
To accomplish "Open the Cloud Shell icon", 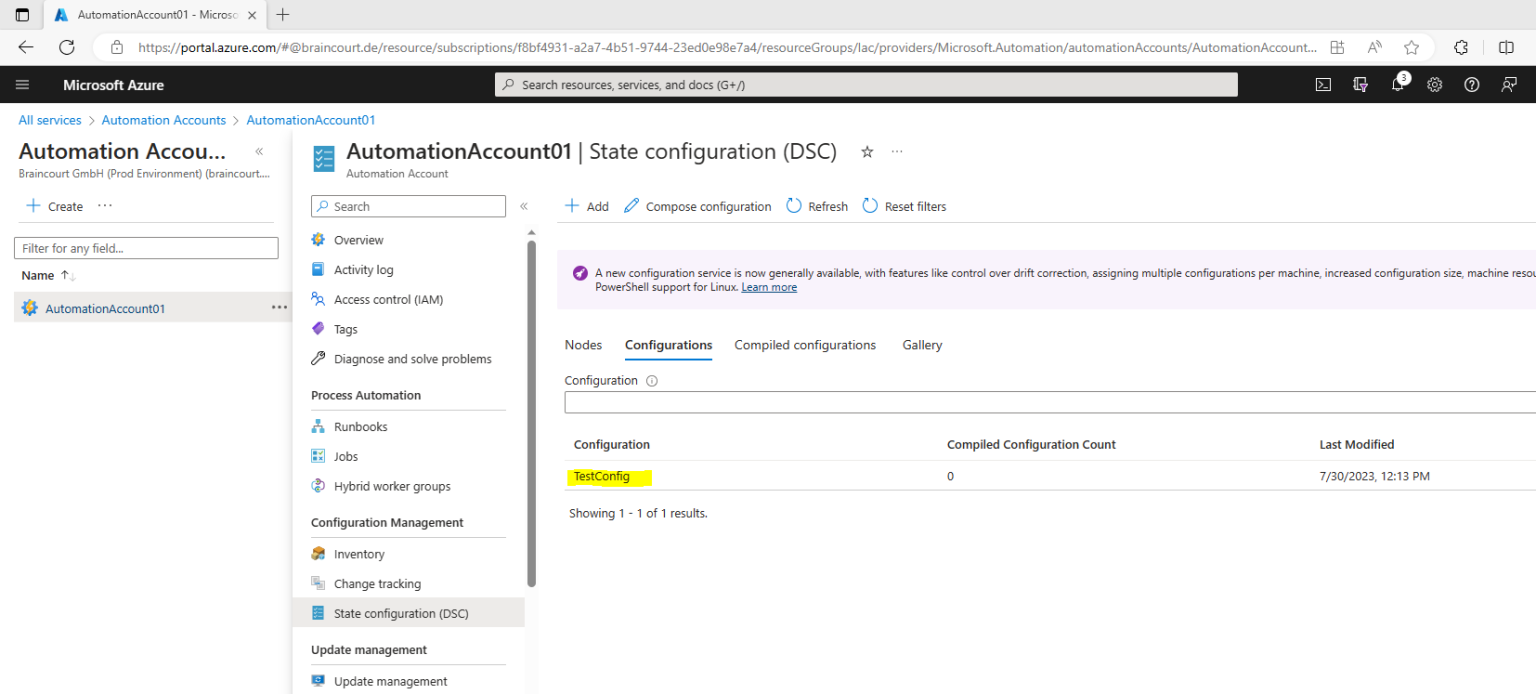I will tap(1322, 84).
